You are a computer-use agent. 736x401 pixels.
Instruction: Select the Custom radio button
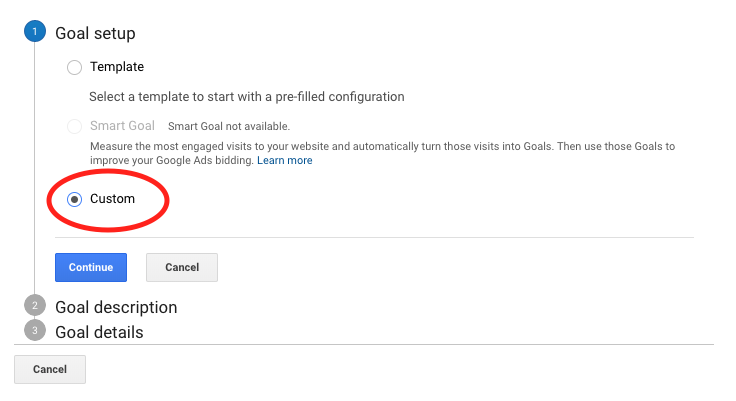[74, 200]
